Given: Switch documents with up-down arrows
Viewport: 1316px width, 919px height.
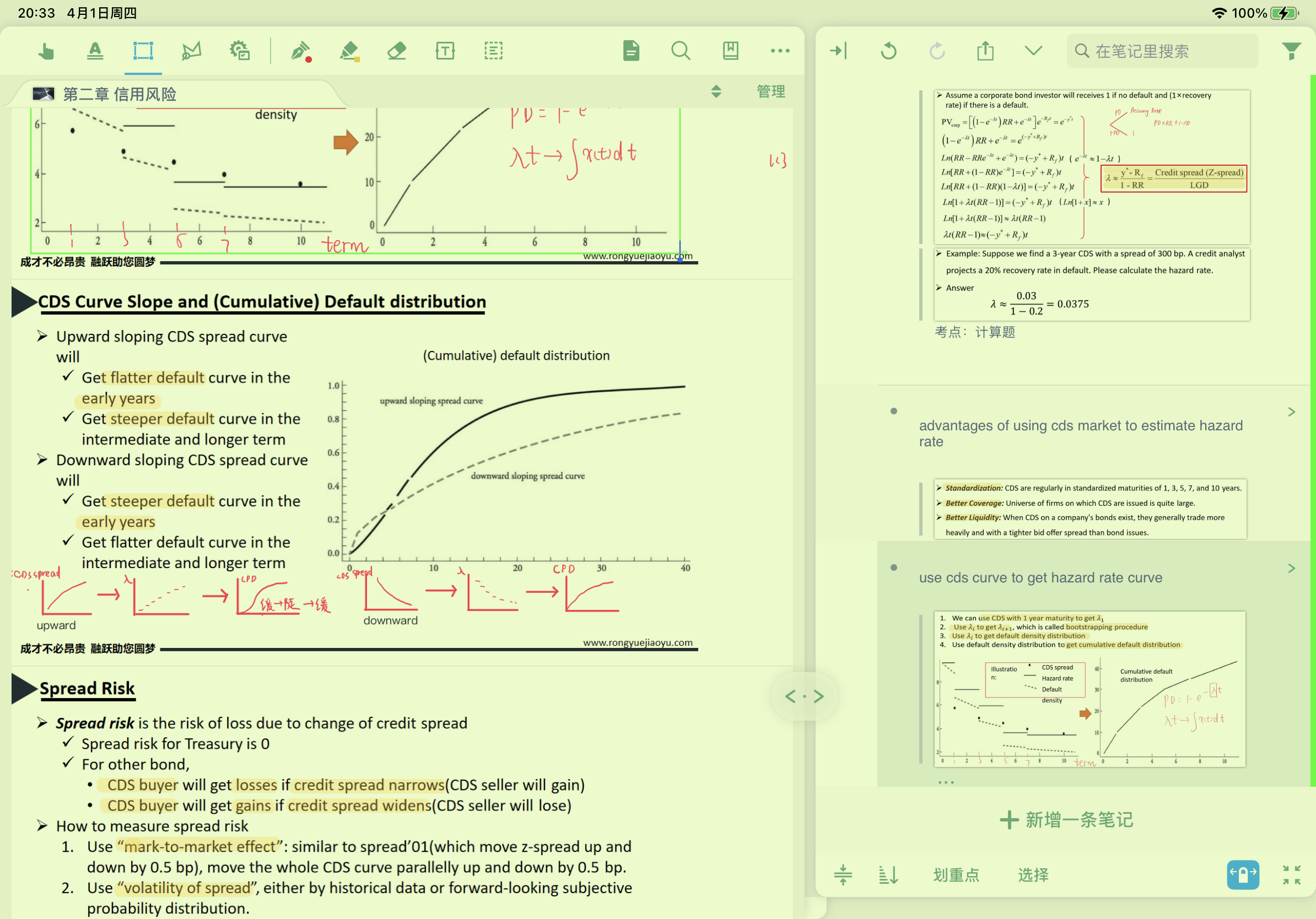Looking at the screenshot, I should tap(716, 91).
